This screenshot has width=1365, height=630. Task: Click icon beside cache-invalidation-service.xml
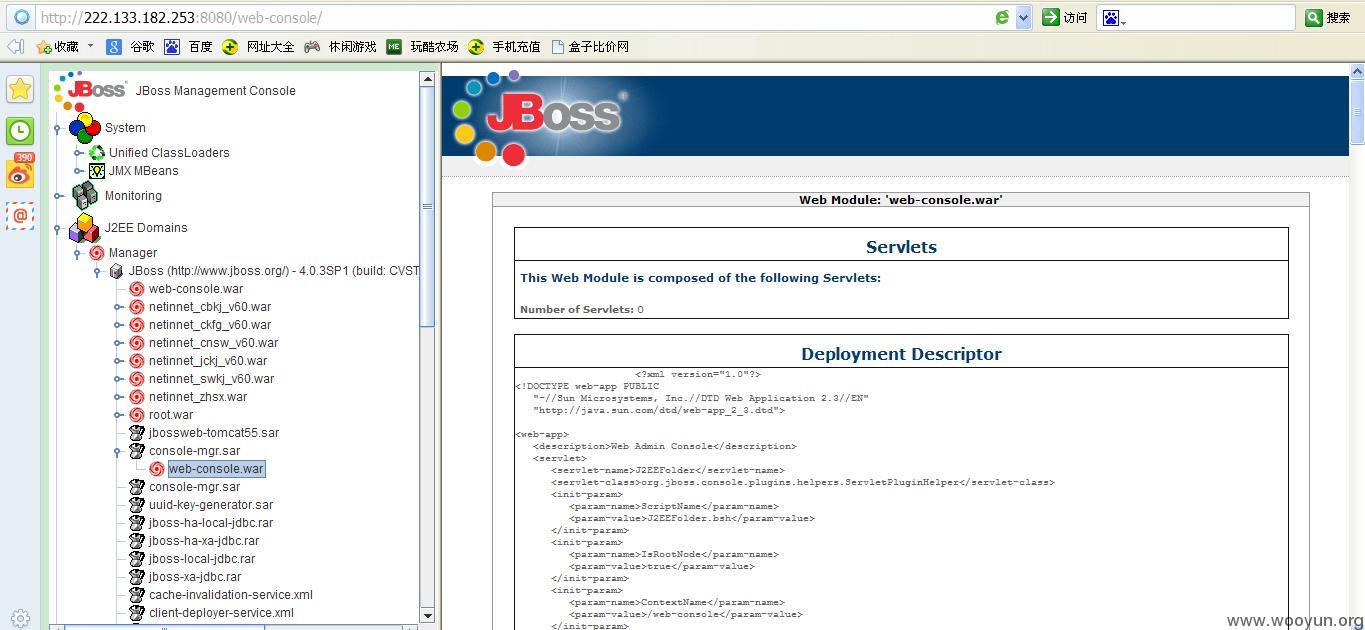[137, 595]
